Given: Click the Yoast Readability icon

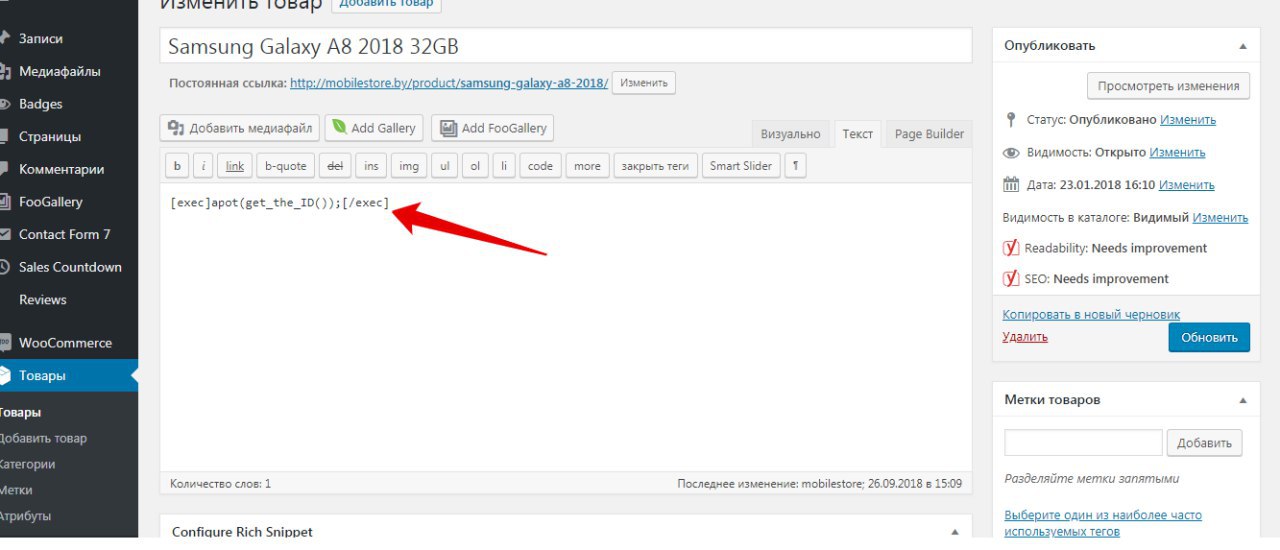Looking at the screenshot, I should 1011,248.
